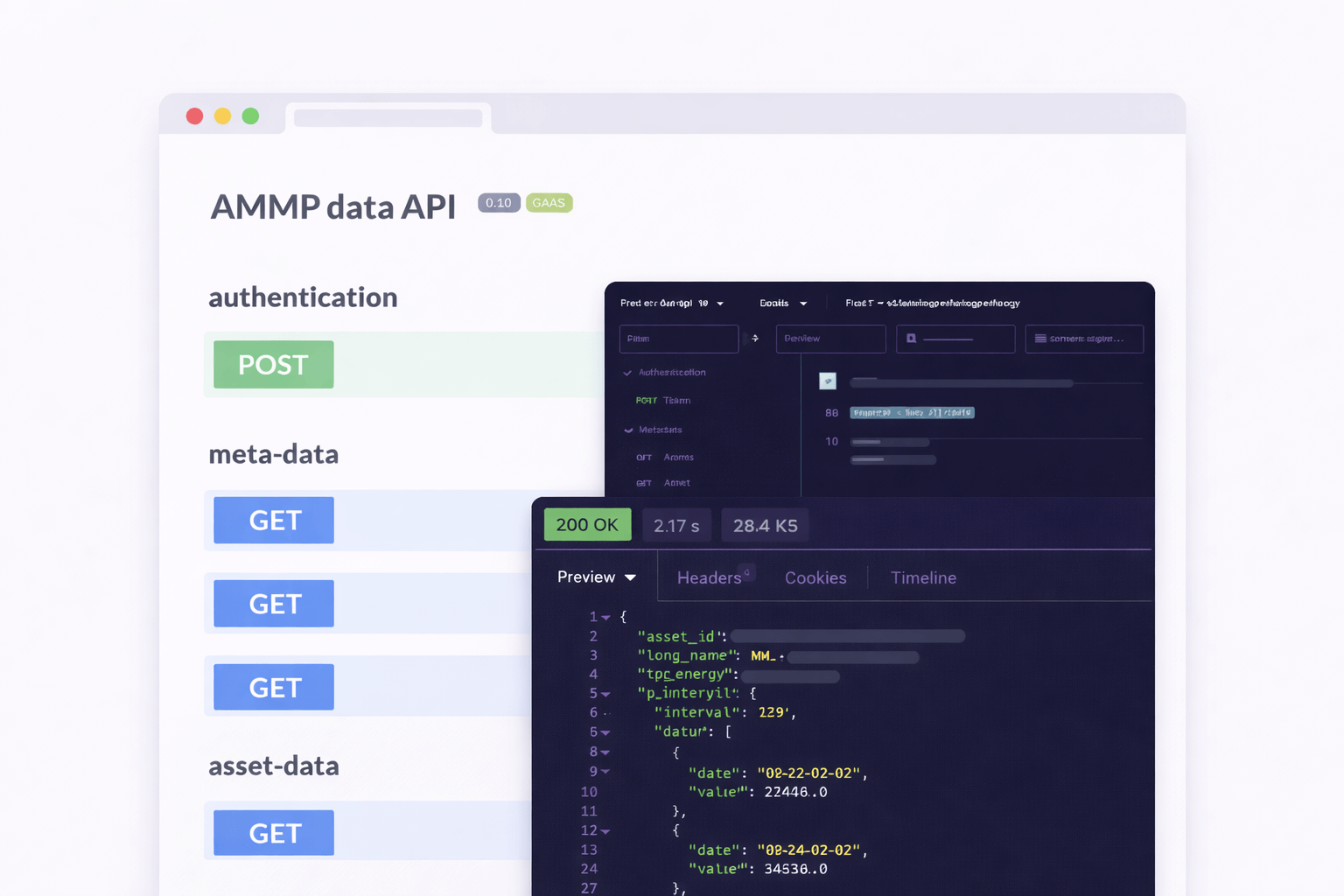Collapse the Metadata section in the sidebar
1344x896 pixels.
(627, 430)
